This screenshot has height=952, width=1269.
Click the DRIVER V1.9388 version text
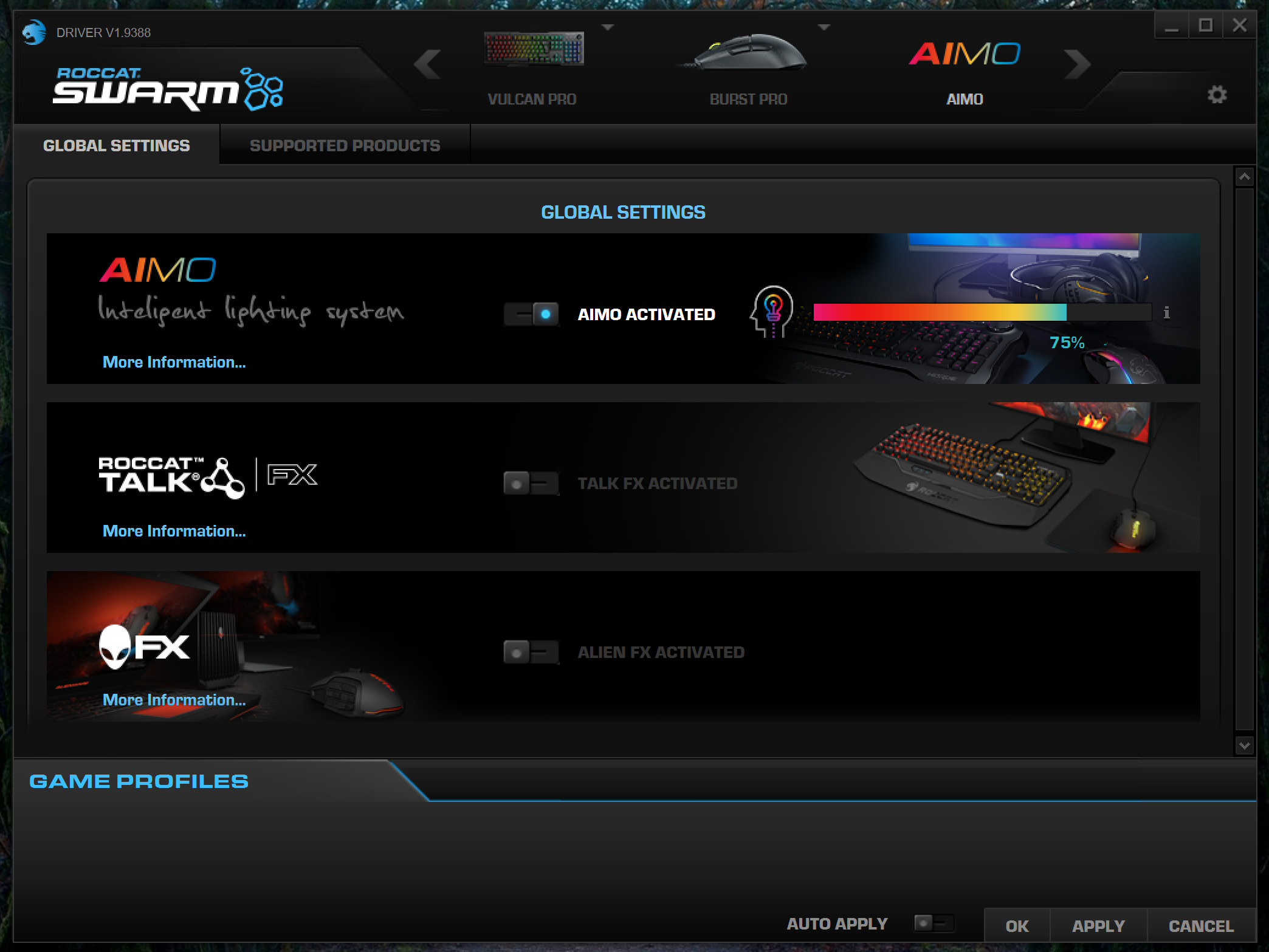[x=103, y=33]
